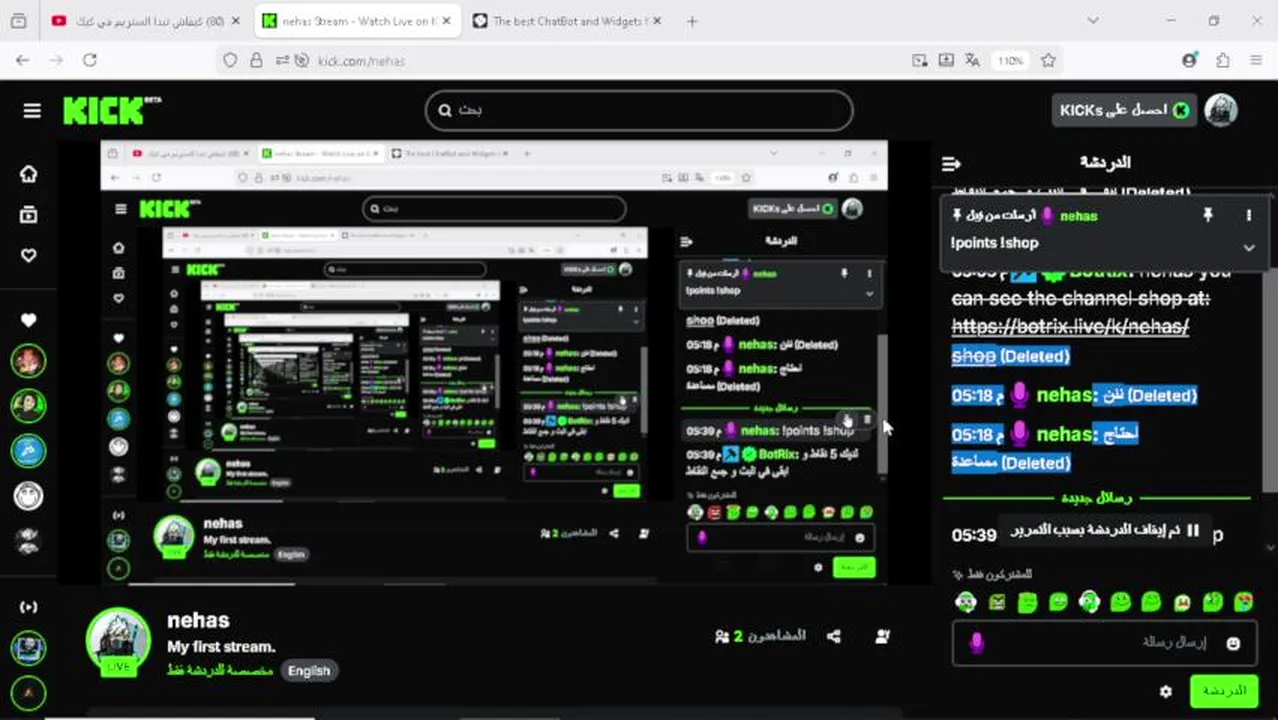Open the Browse icon in the left sidebar
The width and height of the screenshot is (1278, 720).
28,215
